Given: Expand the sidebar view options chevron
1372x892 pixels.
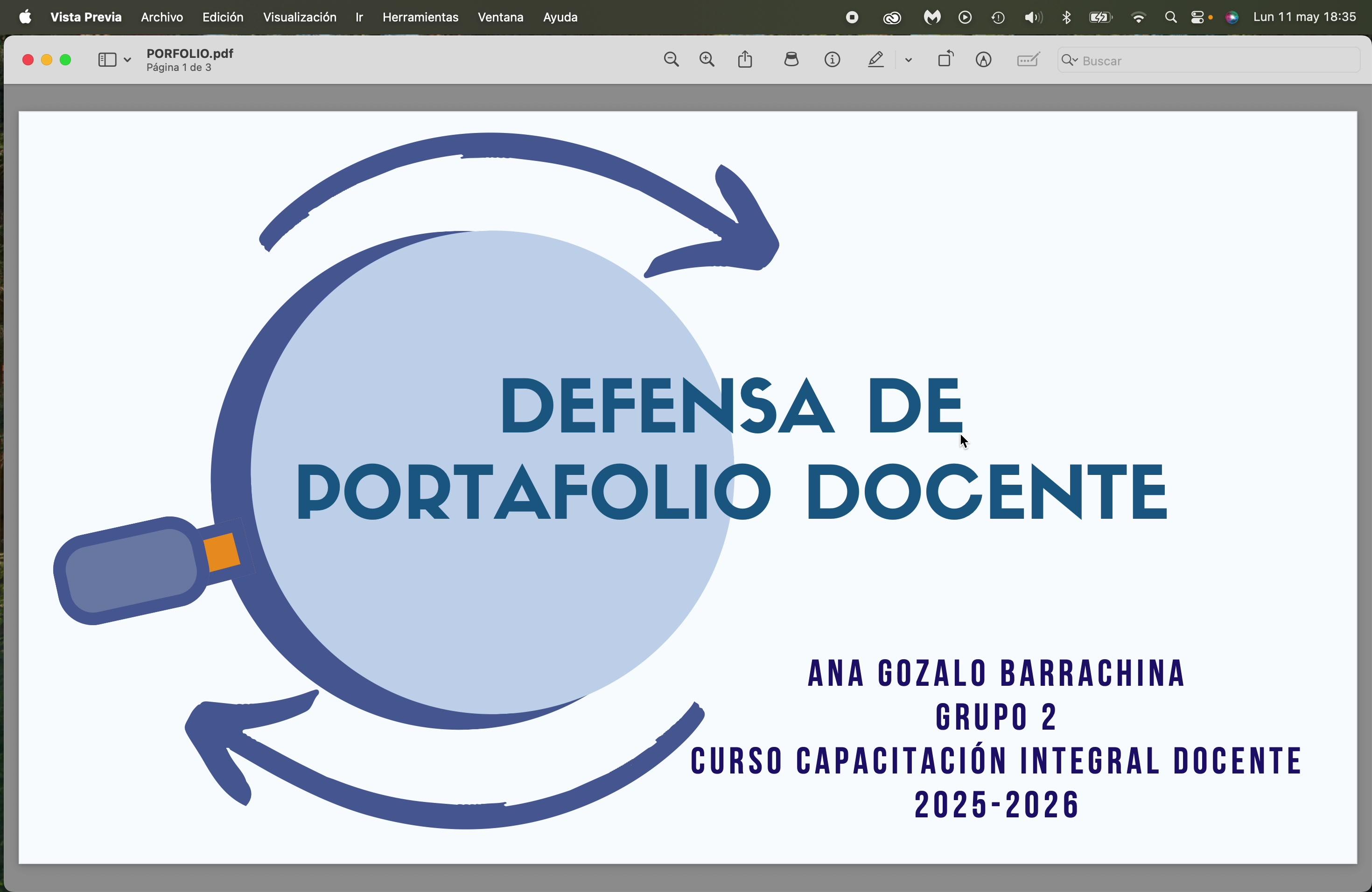Looking at the screenshot, I should click(x=127, y=60).
